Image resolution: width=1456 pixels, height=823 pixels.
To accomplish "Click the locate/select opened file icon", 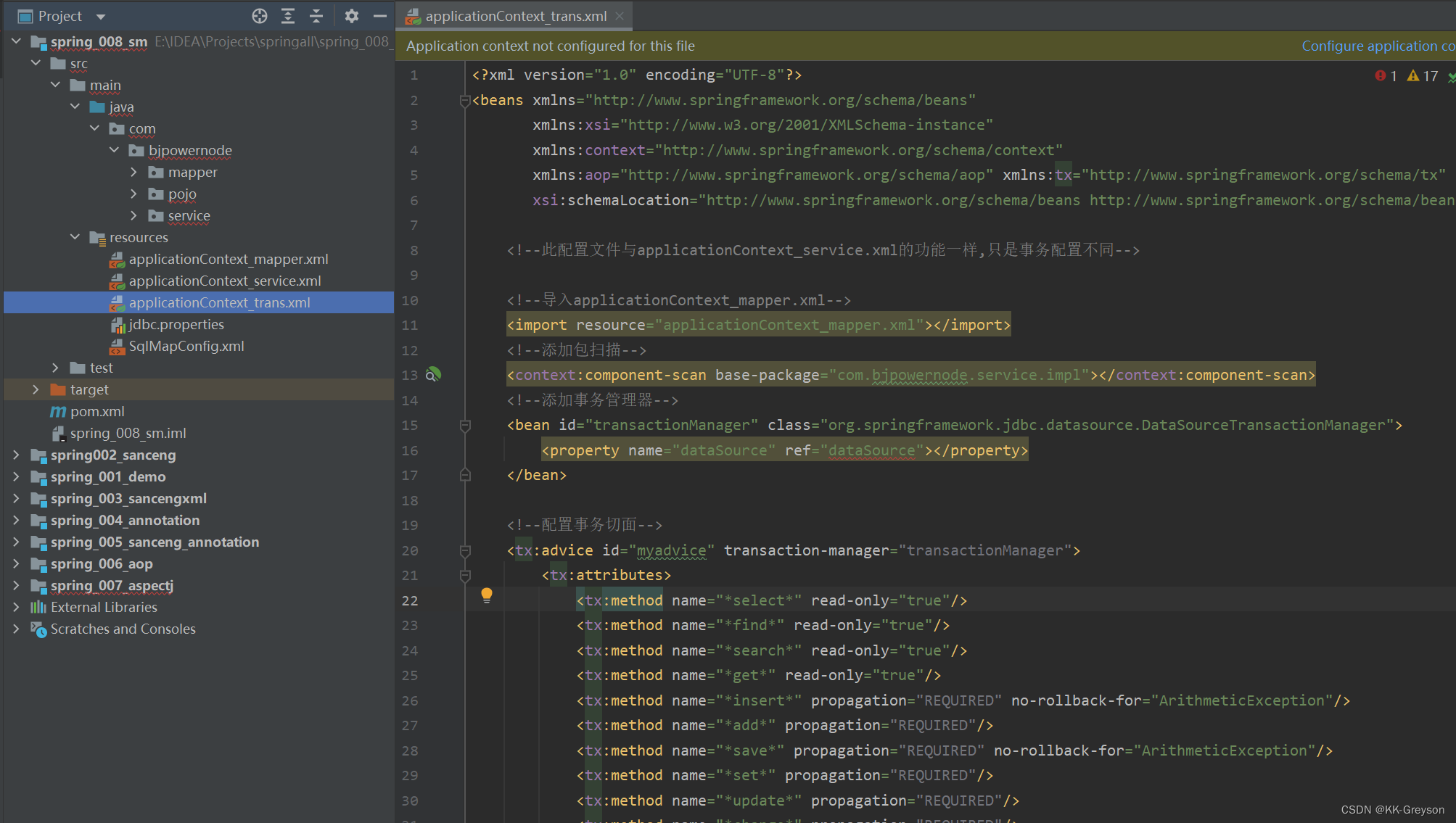I will [260, 16].
